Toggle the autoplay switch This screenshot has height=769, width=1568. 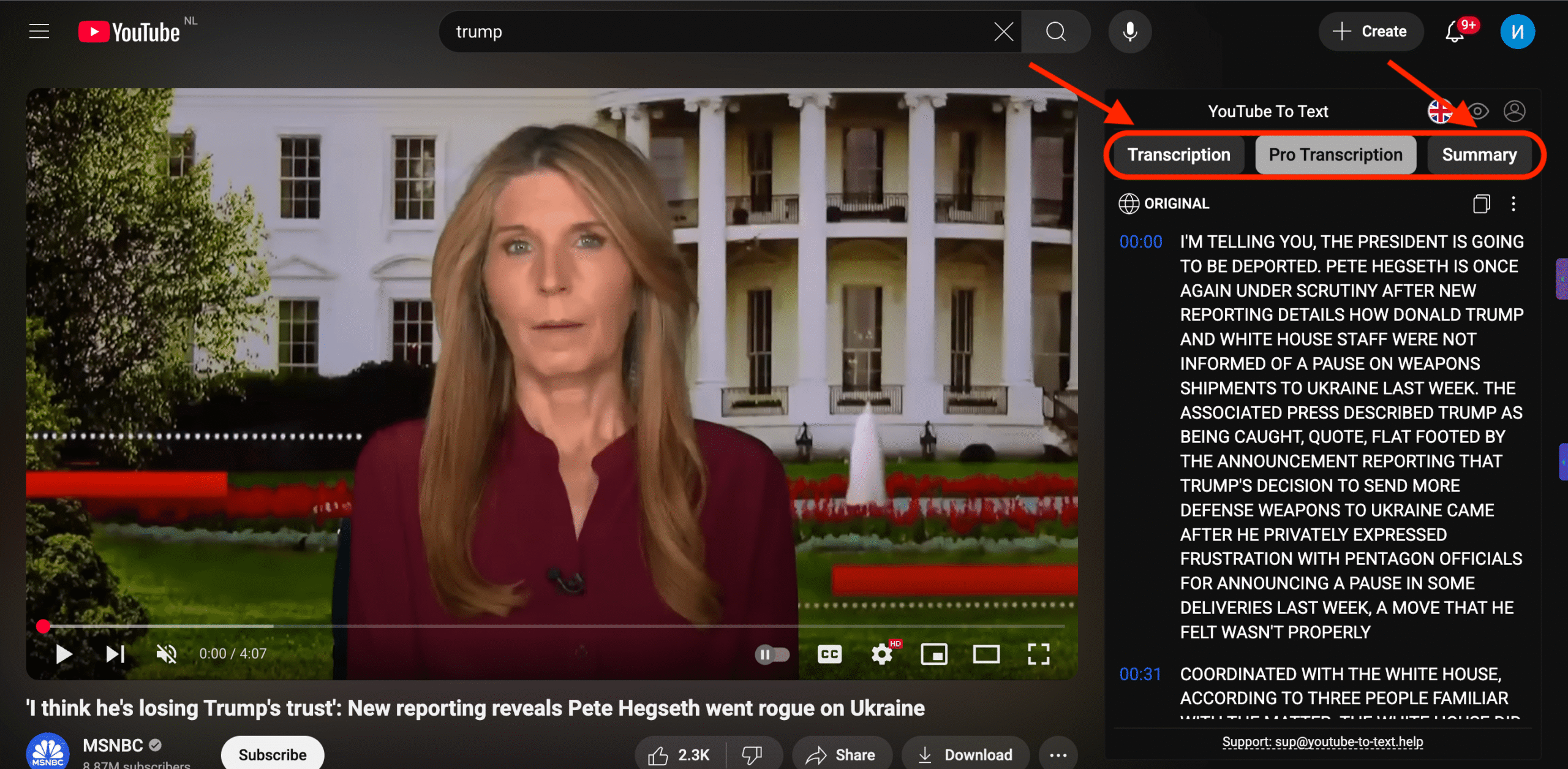coord(772,654)
